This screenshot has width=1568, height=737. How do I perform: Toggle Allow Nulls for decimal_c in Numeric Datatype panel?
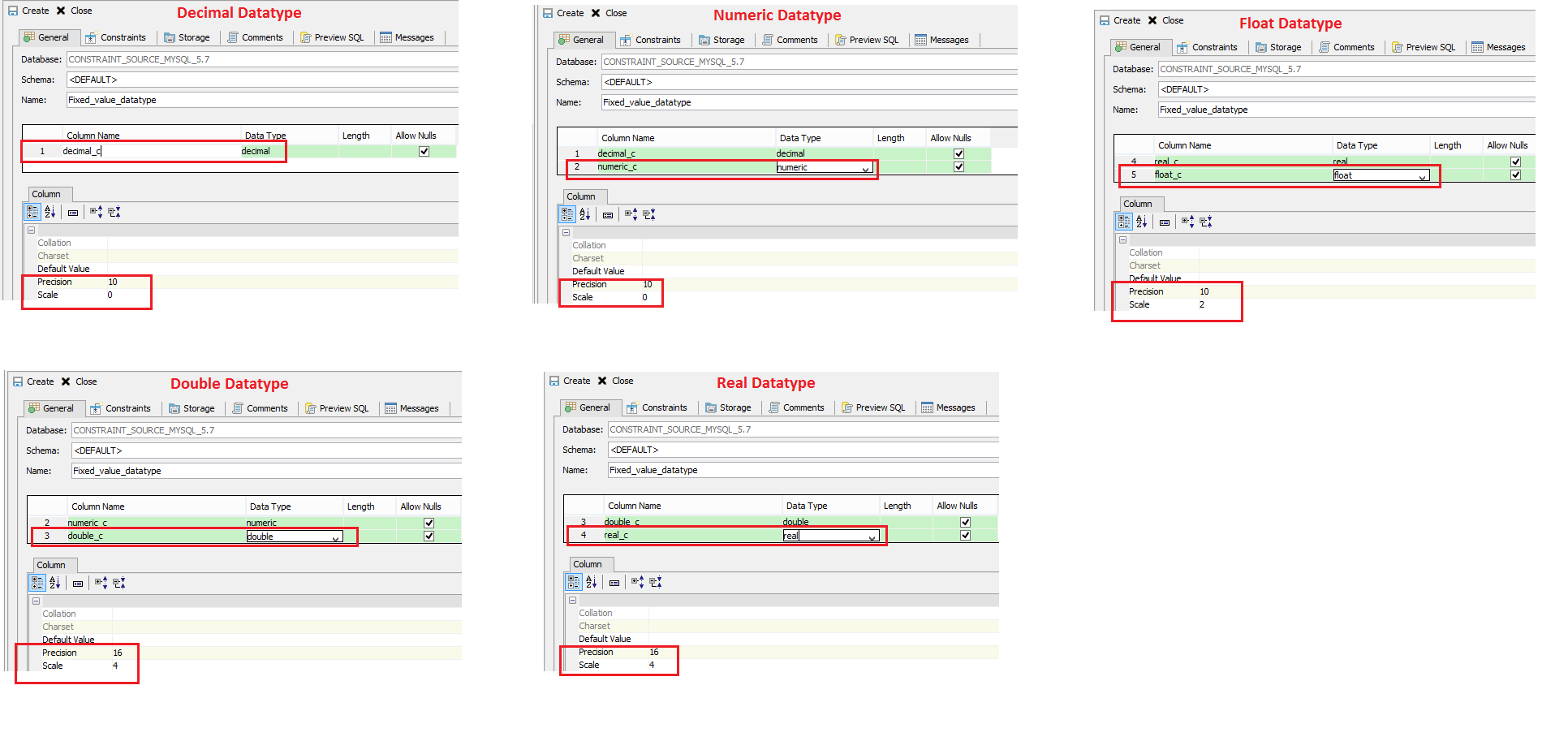pos(958,153)
